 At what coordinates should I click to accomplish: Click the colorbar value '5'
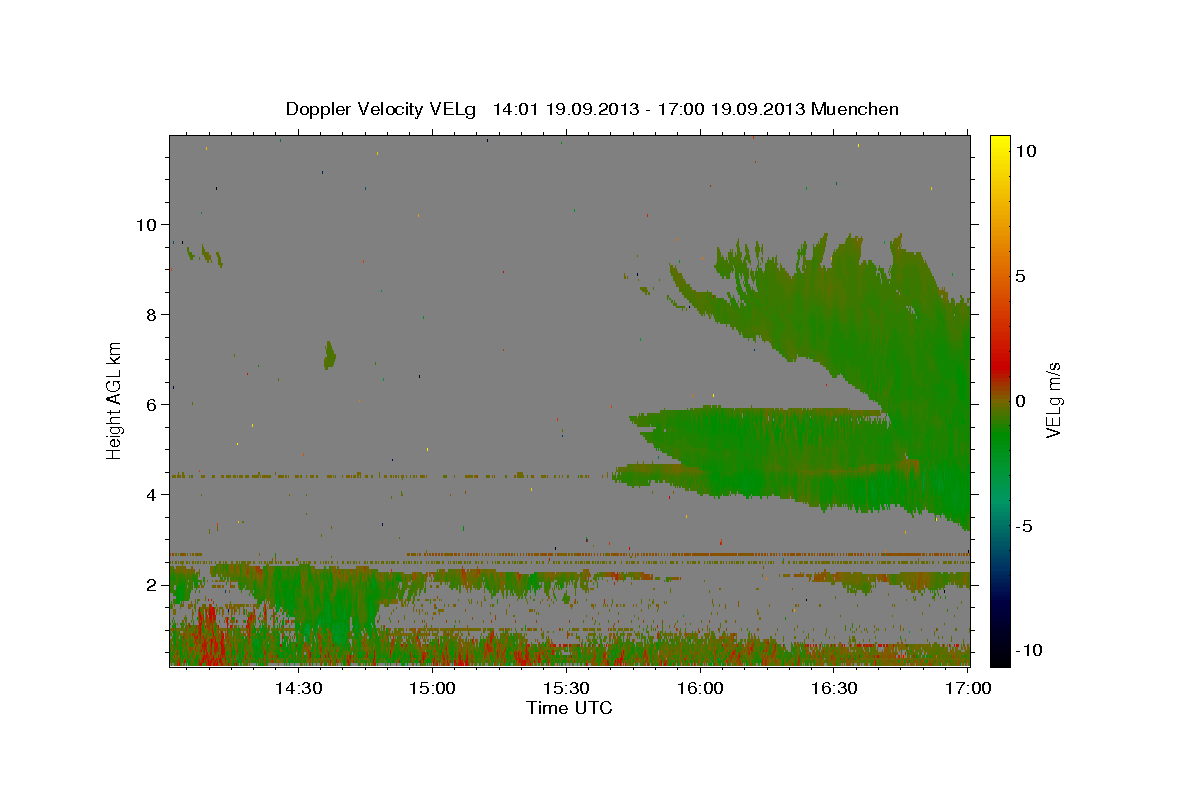pyautogui.click(x=1020, y=276)
